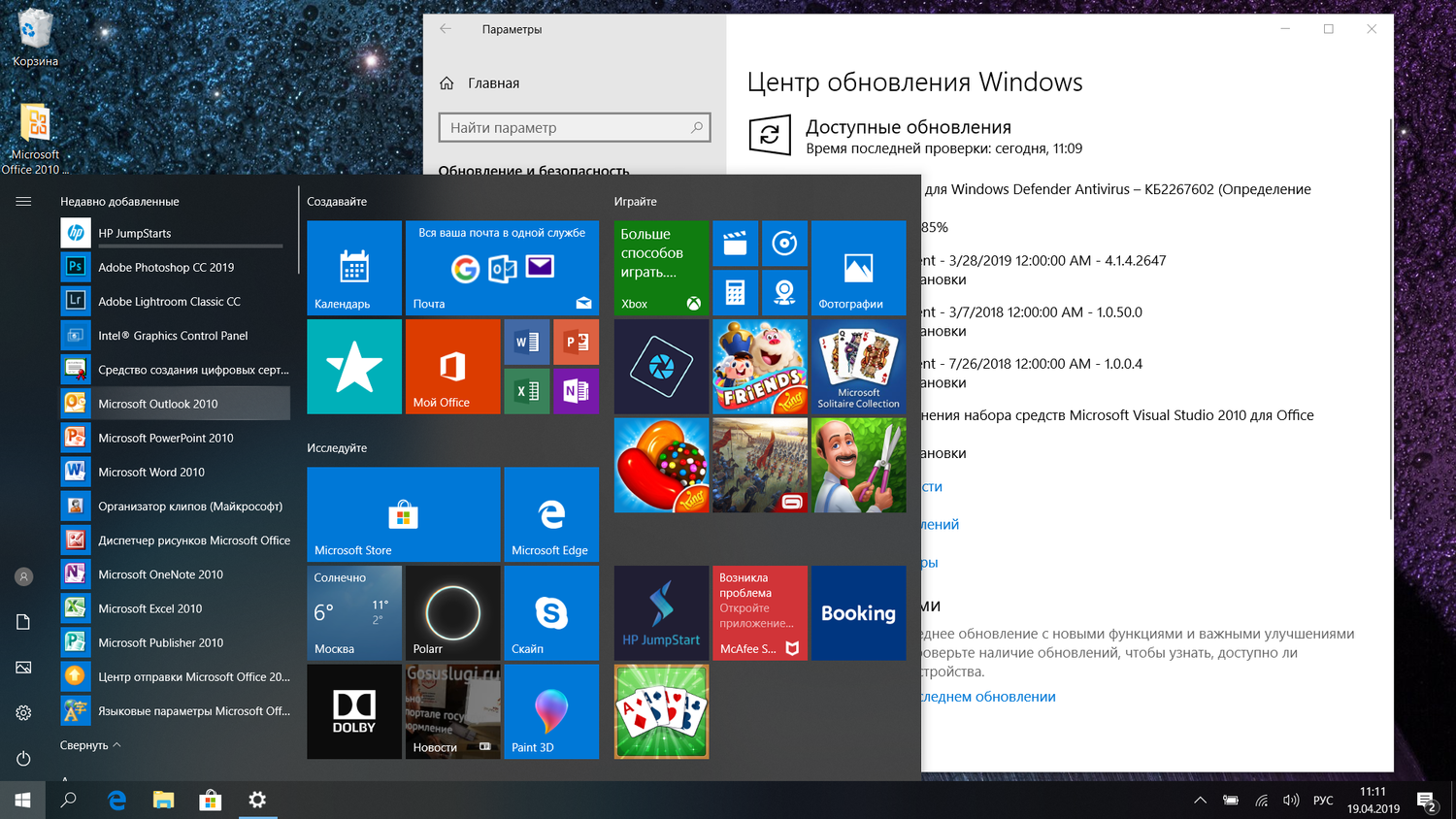Open the Power options button
Image resolution: width=1456 pixels, height=819 pixels.
pyautogui.click(x=23, y=759)
